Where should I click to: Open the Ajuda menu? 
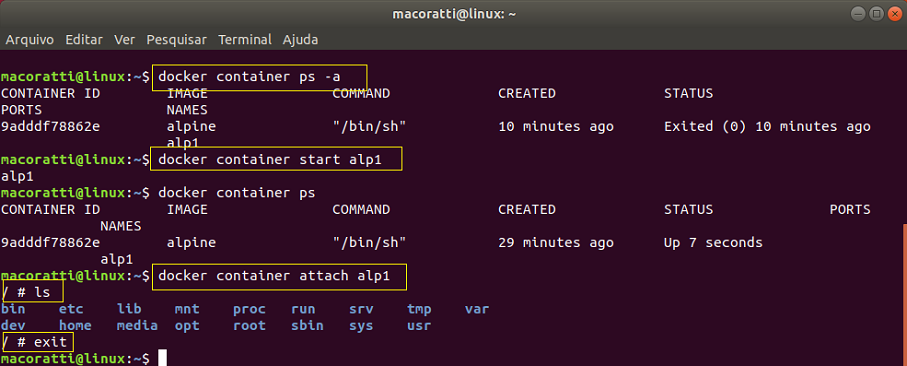tap(300, 40)
